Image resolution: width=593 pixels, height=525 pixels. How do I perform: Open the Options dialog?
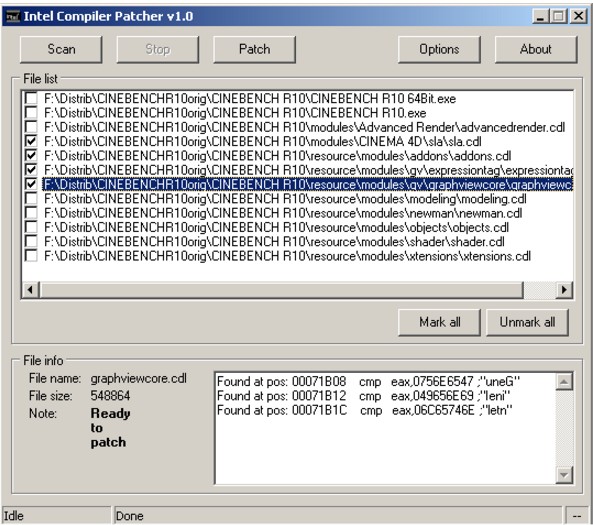[x=439, y=50]
